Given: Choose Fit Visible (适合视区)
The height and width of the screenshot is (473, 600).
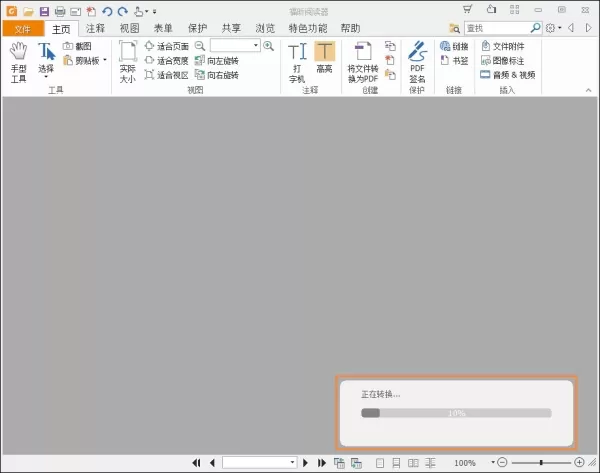Looking at the screenshot, I should click(167, 75).
